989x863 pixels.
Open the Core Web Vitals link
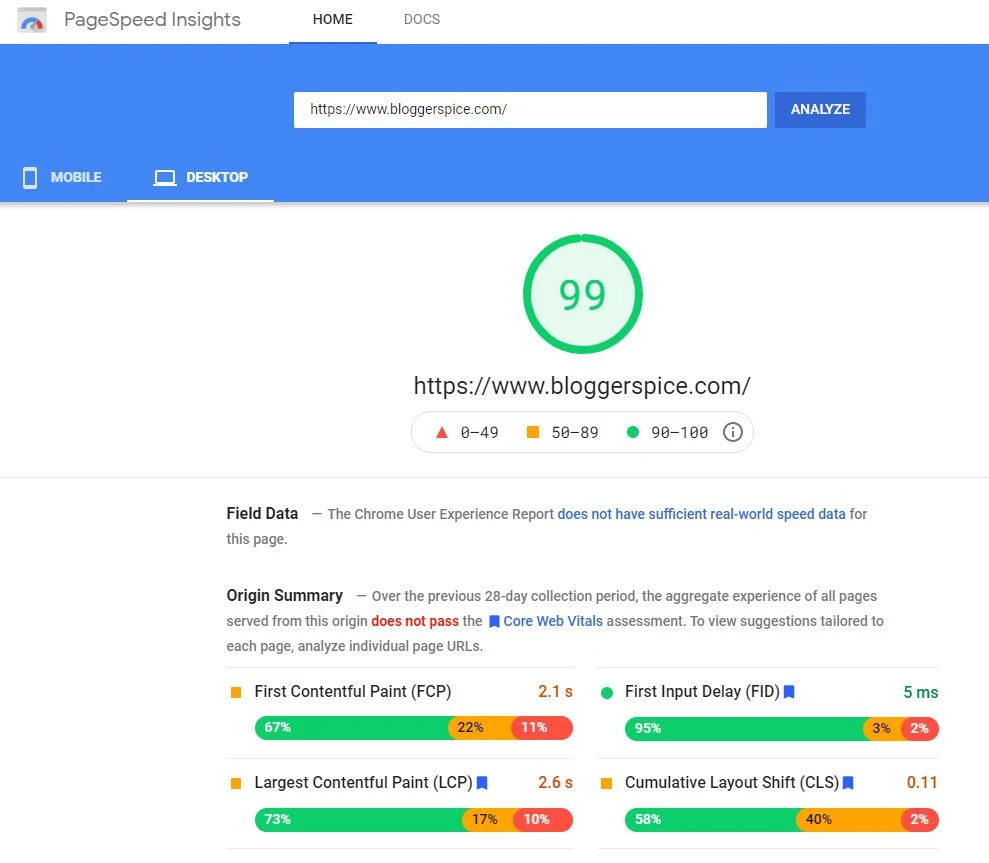pos(553,621)
